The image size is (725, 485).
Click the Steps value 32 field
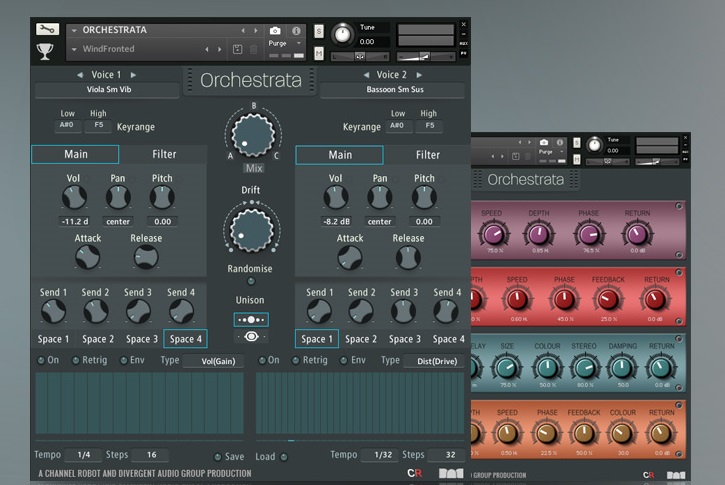446,455
